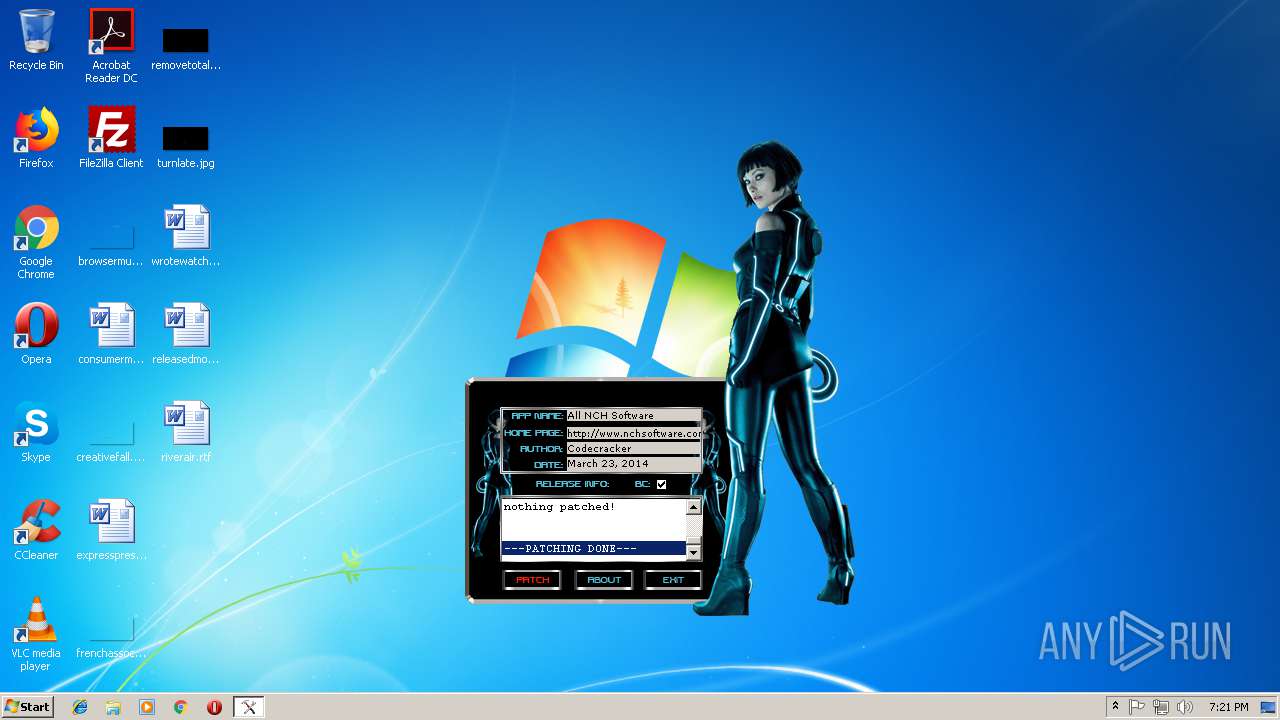
Task: Click Opera icon in taskbar
Action: coord(214,707)
